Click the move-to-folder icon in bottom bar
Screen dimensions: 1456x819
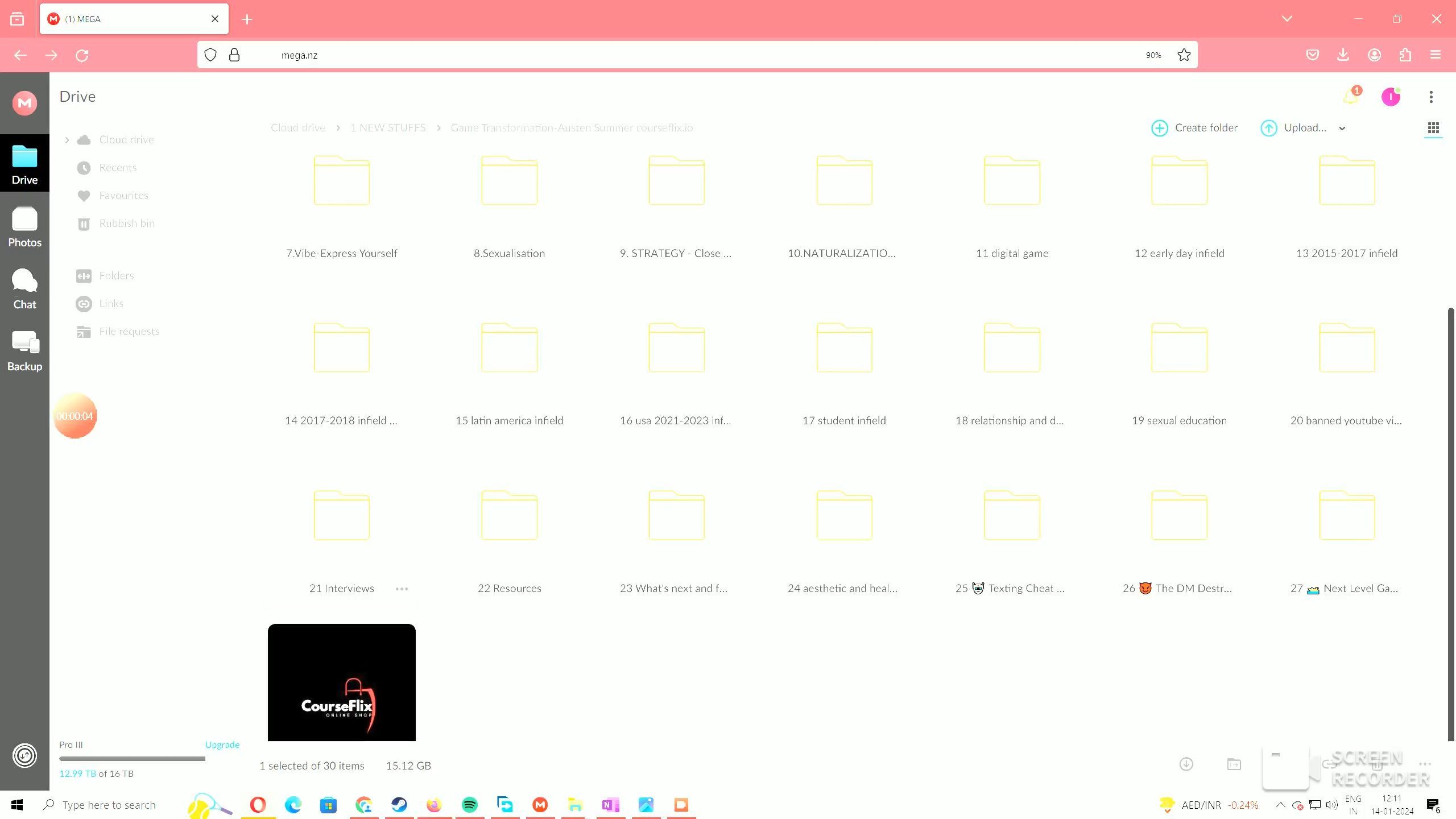coord(1234,764)
